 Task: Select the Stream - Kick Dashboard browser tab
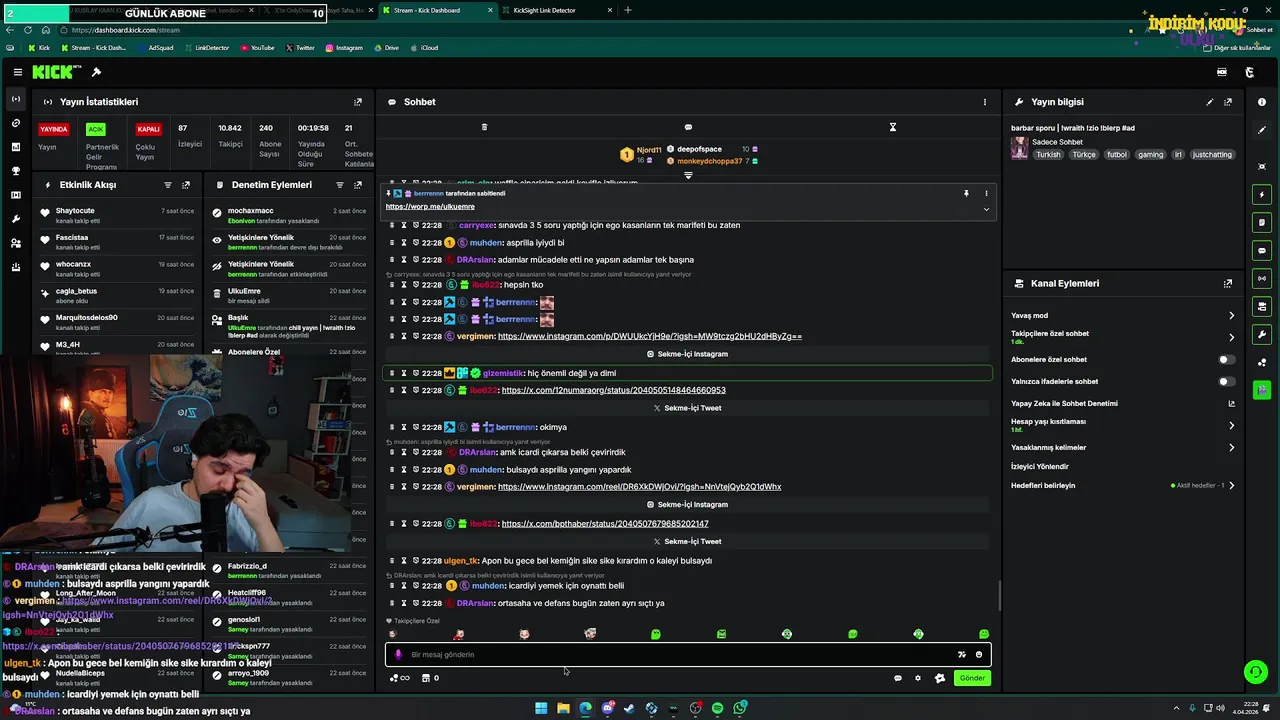coord(440,10)
